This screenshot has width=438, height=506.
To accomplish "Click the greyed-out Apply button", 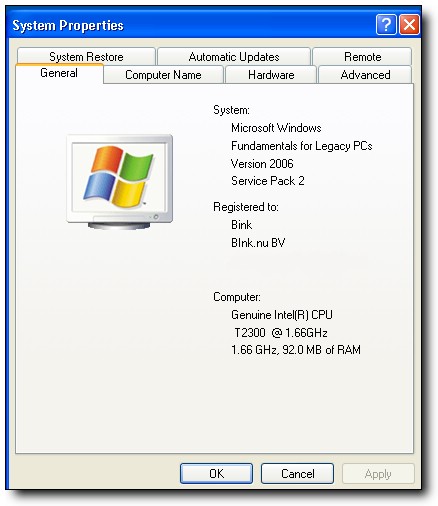I will coord(378,473).
